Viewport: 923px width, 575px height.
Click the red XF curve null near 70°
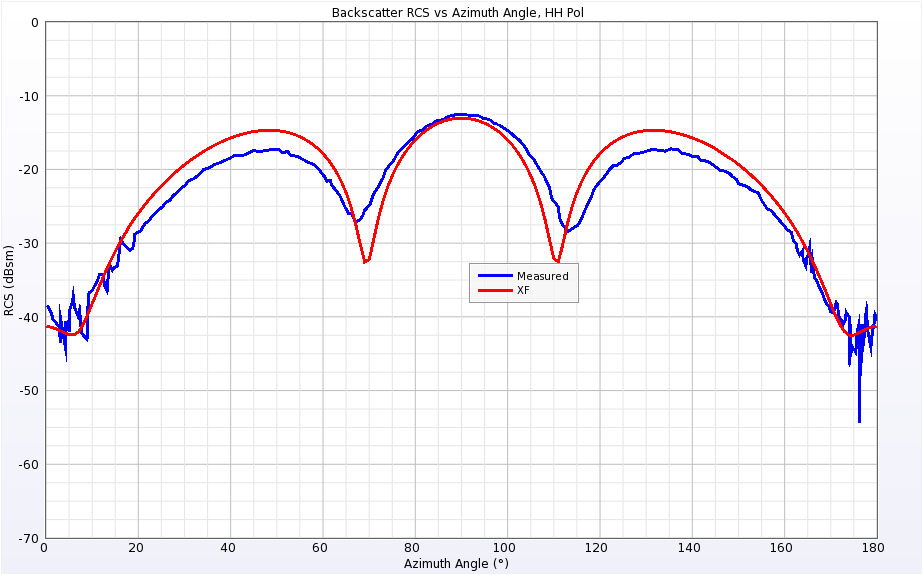point(366,260)
